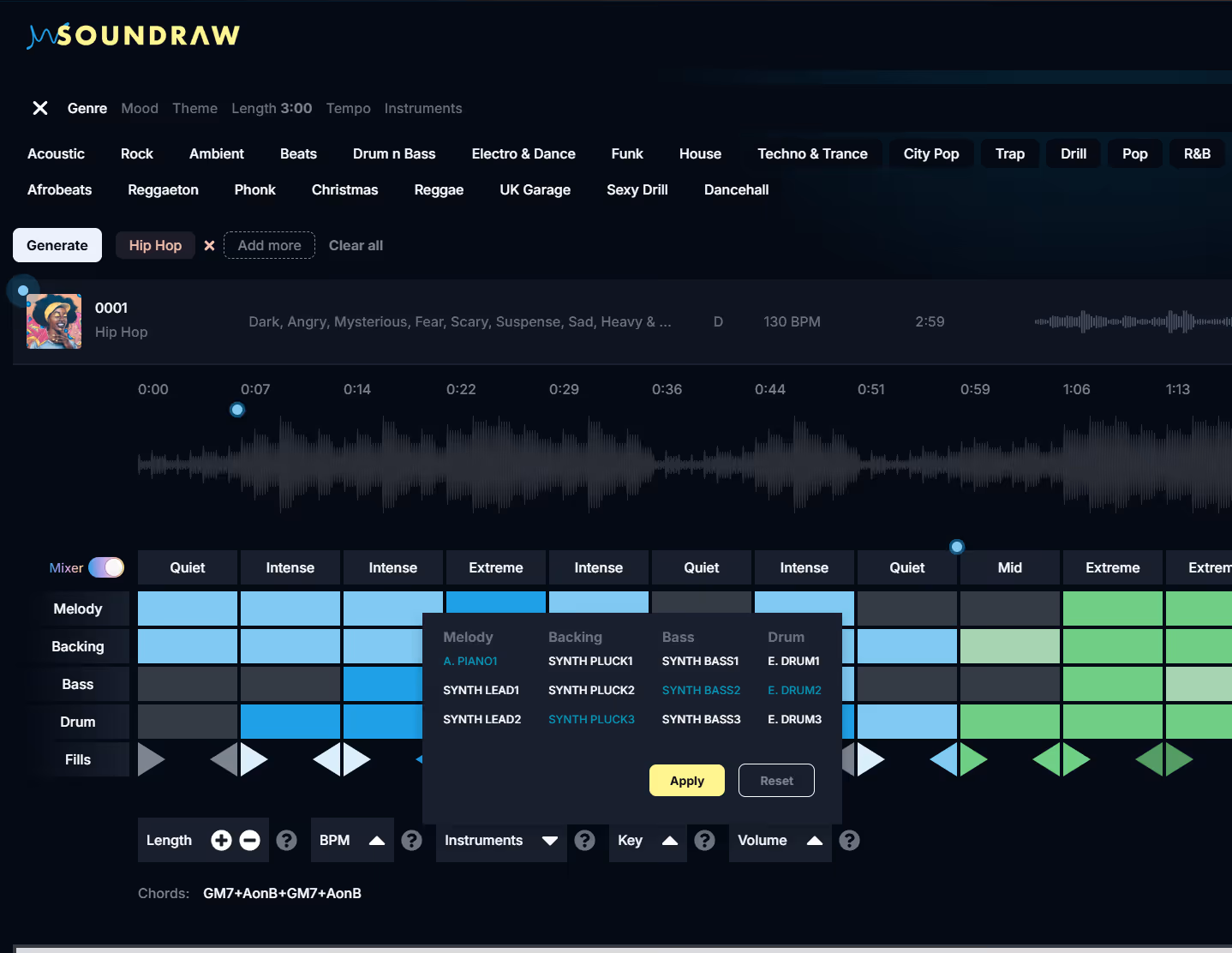Open help for BPM
Screen dimensions: 1232x953
[412, 841]
